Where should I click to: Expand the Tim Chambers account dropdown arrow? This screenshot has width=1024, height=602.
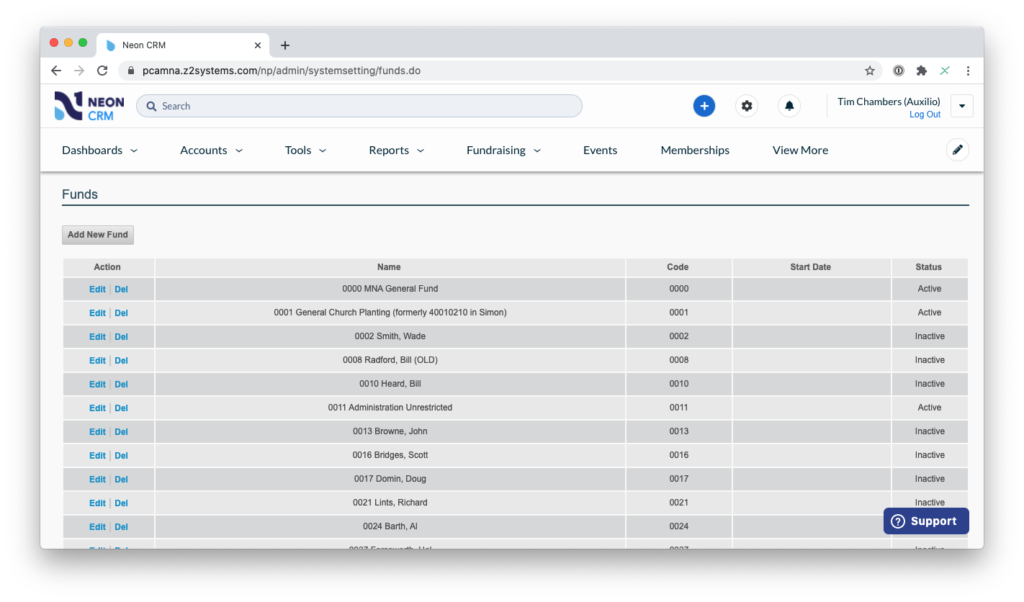(960, 105)
